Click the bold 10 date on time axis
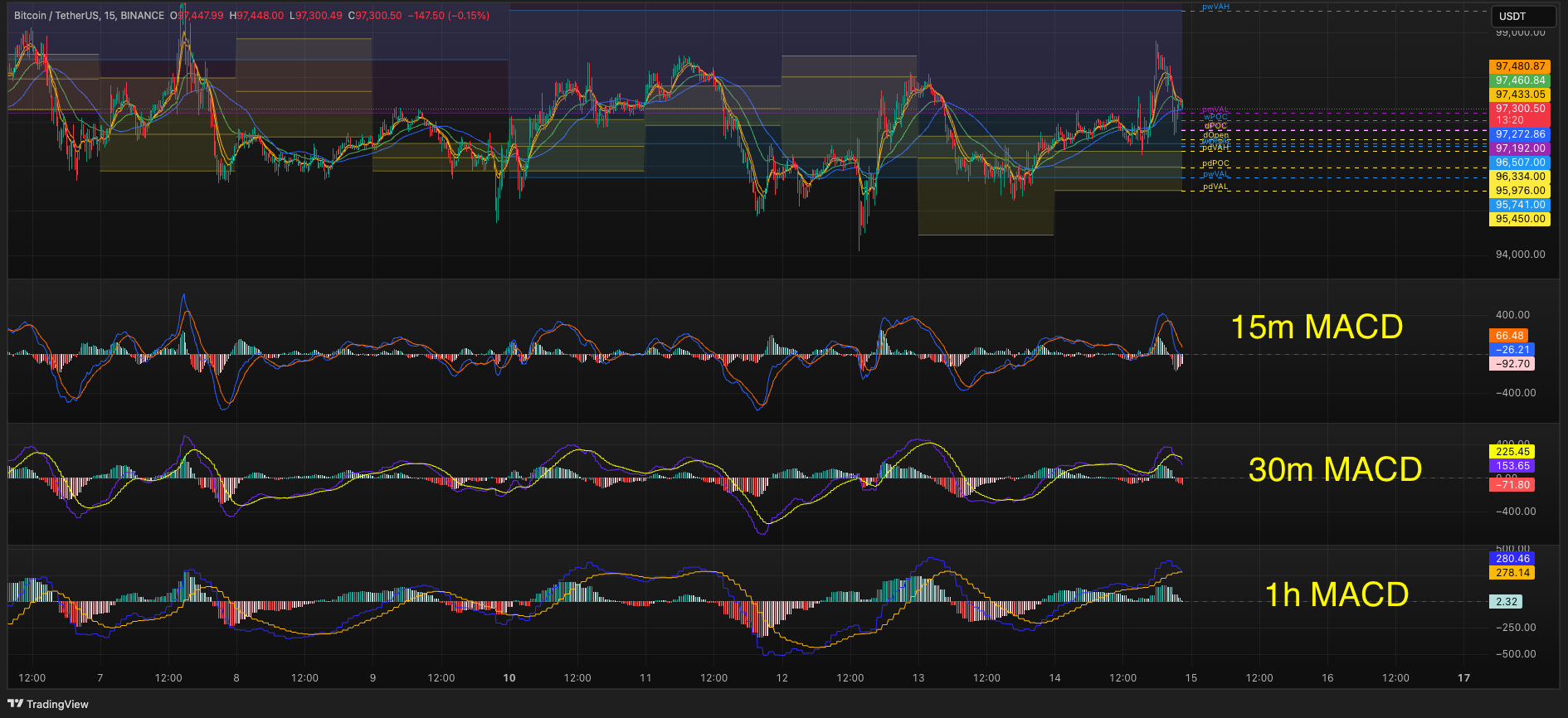Viewport: 1568px width, 718px height. click(509, 677)
